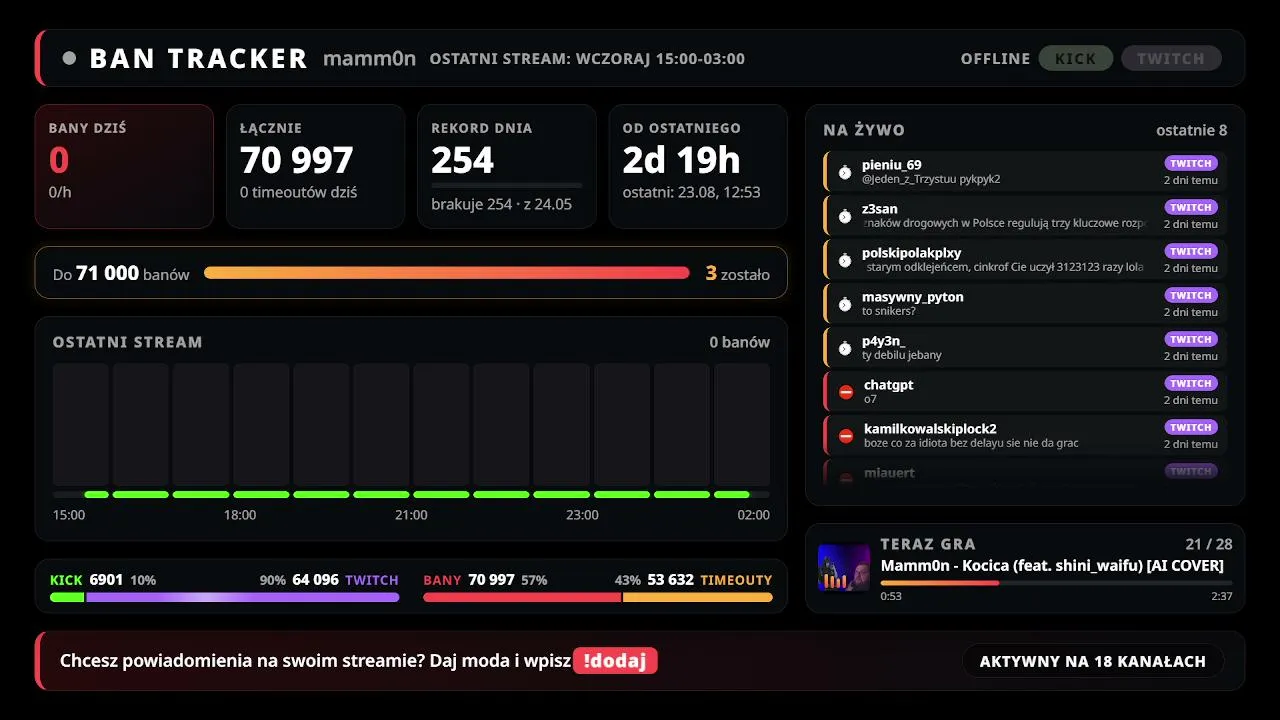This screenshot has width=1280, height=720.
Task: Click the progress bar to 71 000 banów
Action: pyautogui.click(x=446, y=273)
